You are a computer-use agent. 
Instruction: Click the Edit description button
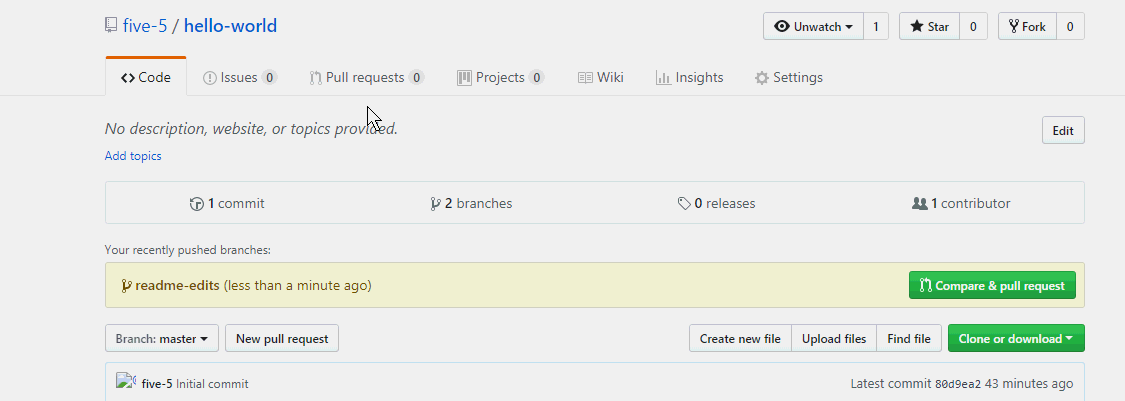point(1063,131)
